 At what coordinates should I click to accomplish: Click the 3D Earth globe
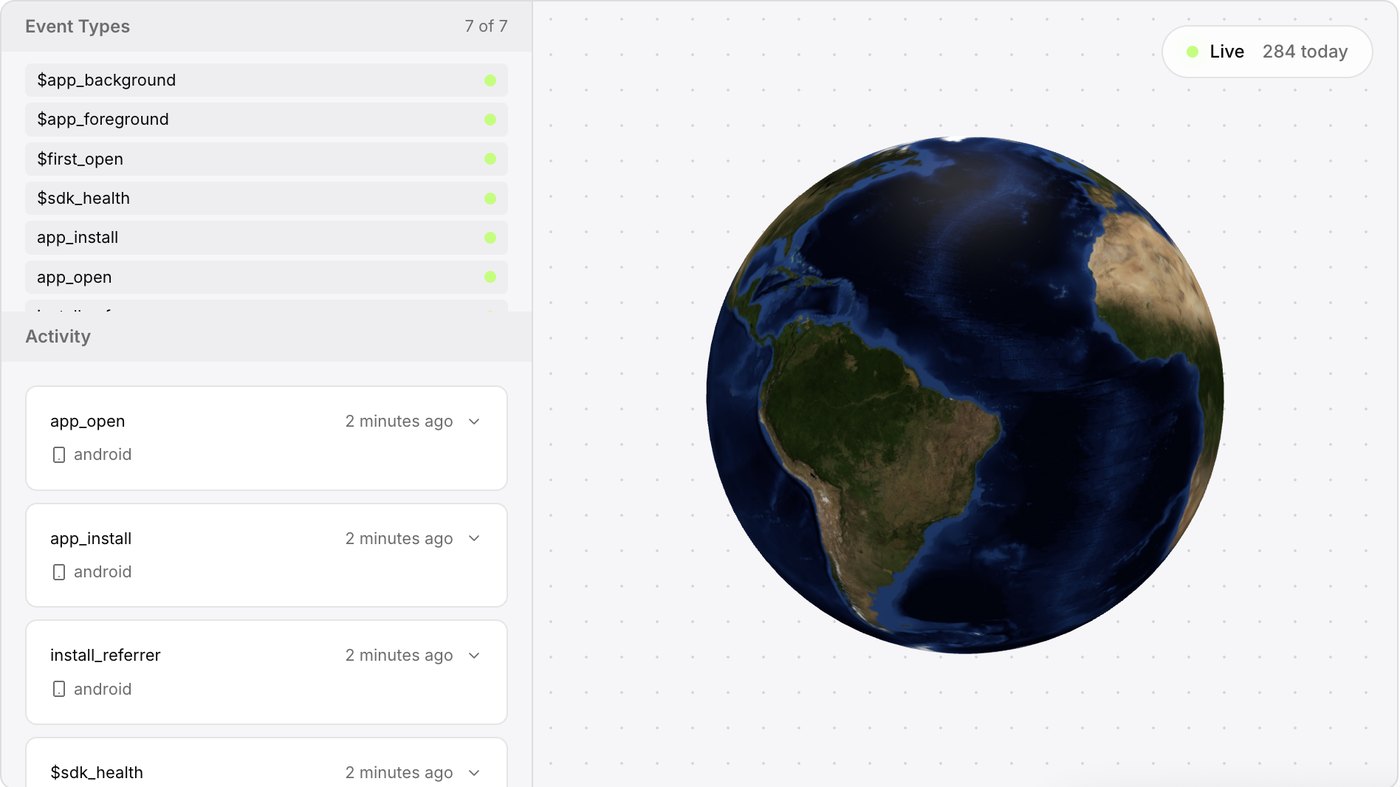point(965,395)
